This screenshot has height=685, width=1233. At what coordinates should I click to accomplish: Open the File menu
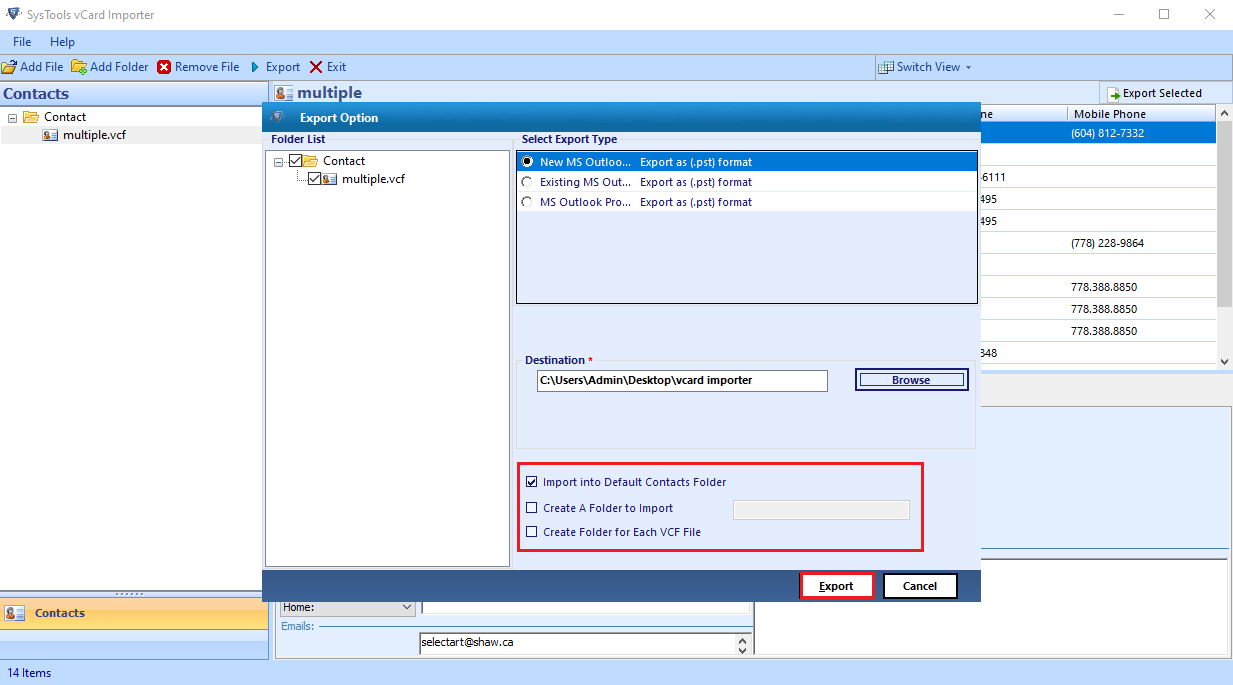(22, 42)
